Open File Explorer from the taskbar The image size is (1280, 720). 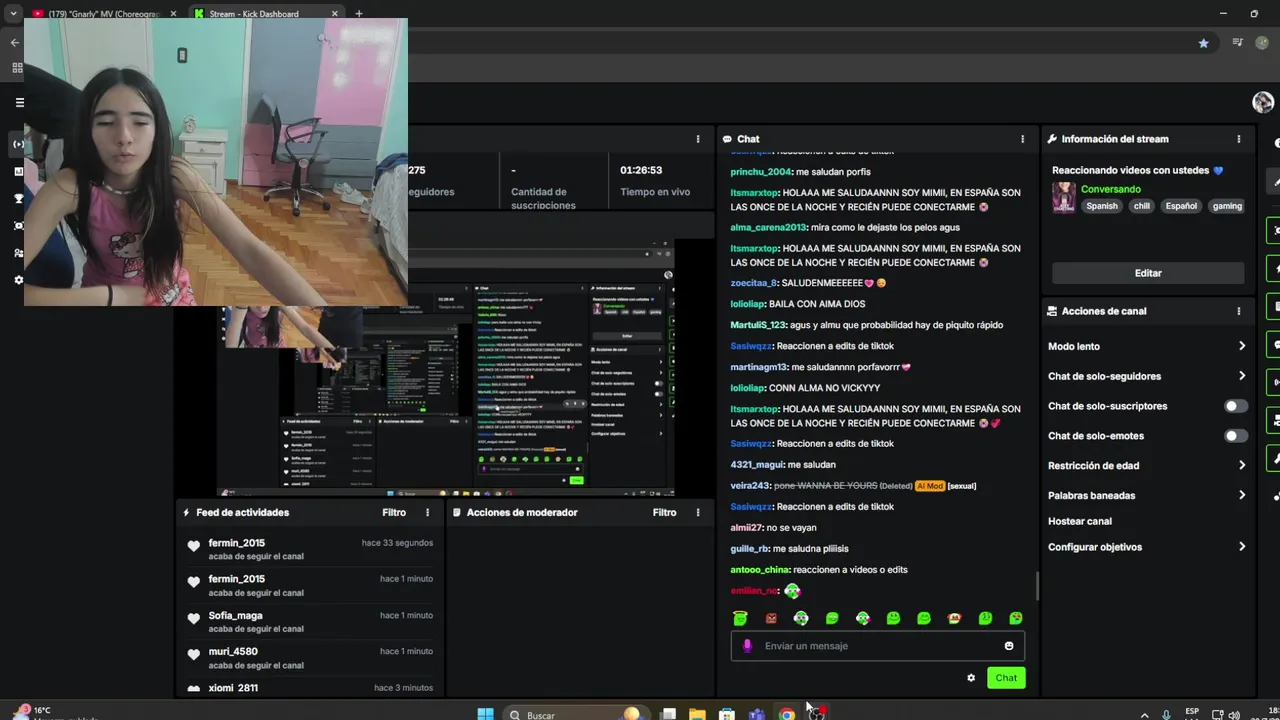click(x=697, y=714)
